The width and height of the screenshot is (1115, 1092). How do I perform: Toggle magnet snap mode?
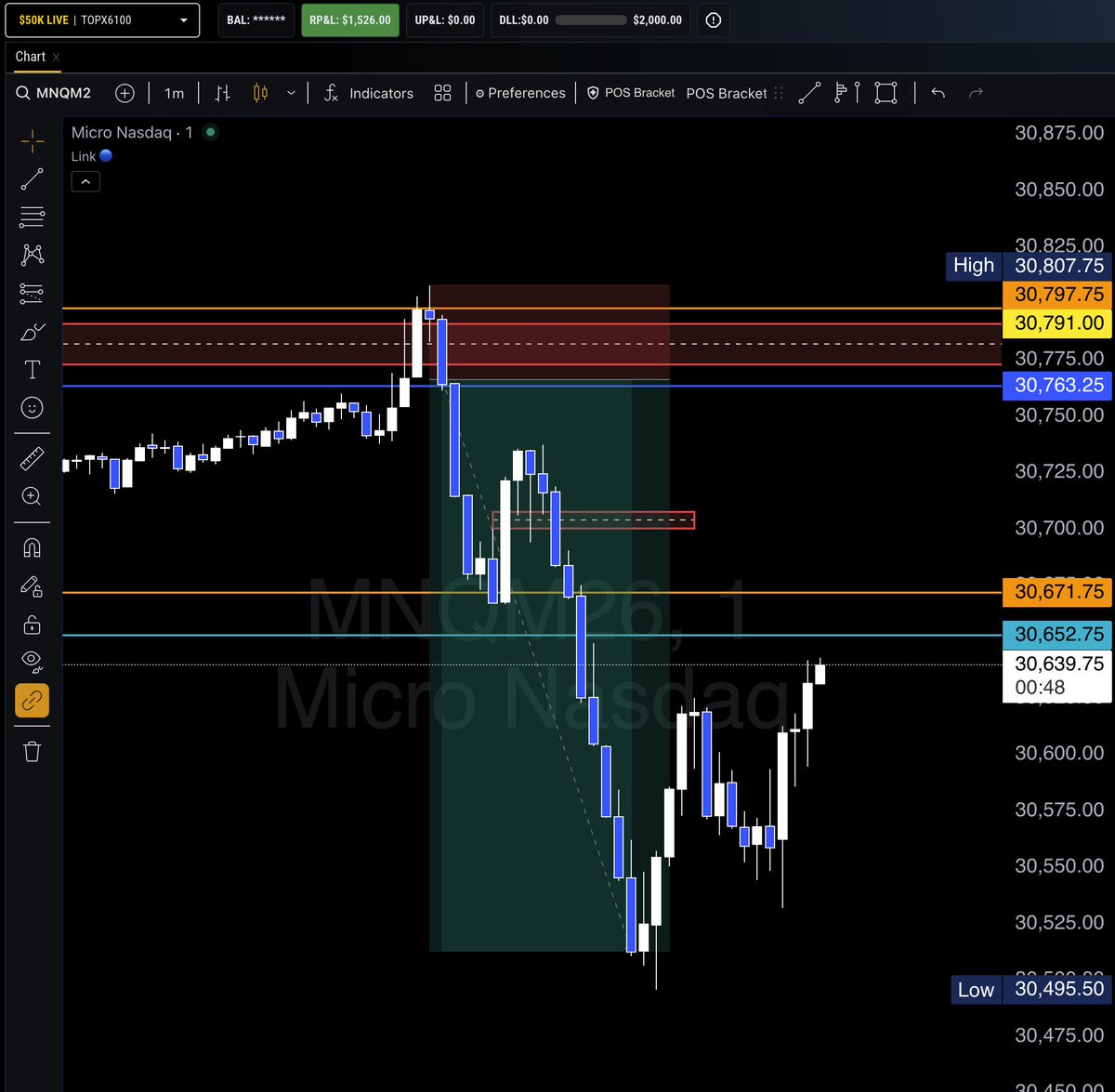(33, 547)
